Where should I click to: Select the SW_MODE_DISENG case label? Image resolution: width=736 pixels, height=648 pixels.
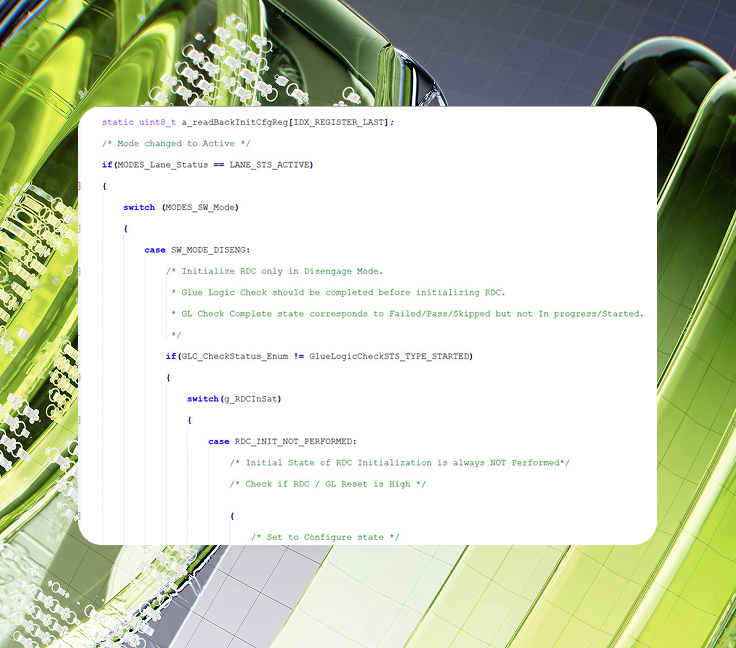[210, 250]
